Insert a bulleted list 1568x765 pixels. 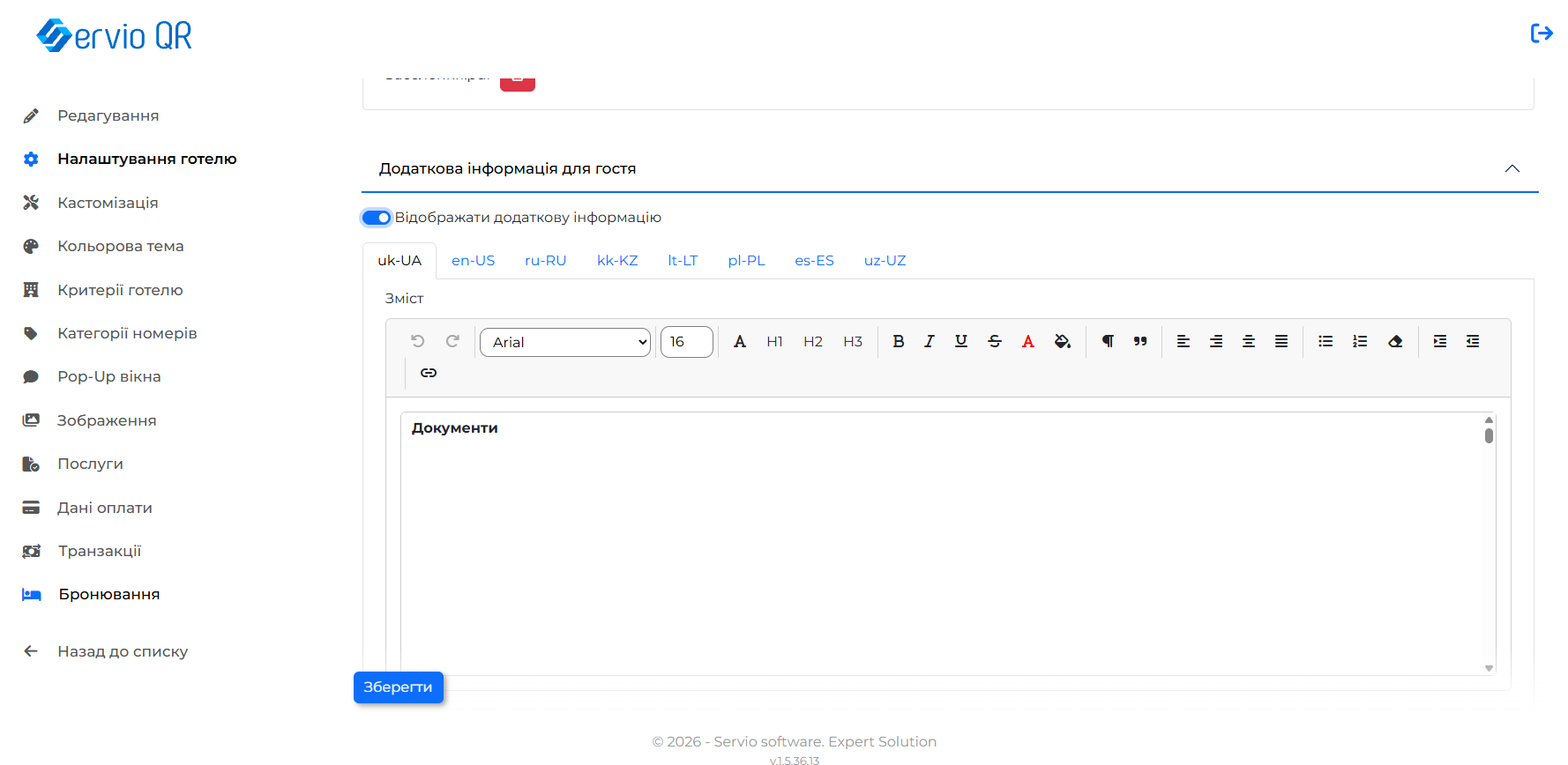(1325, 341)
